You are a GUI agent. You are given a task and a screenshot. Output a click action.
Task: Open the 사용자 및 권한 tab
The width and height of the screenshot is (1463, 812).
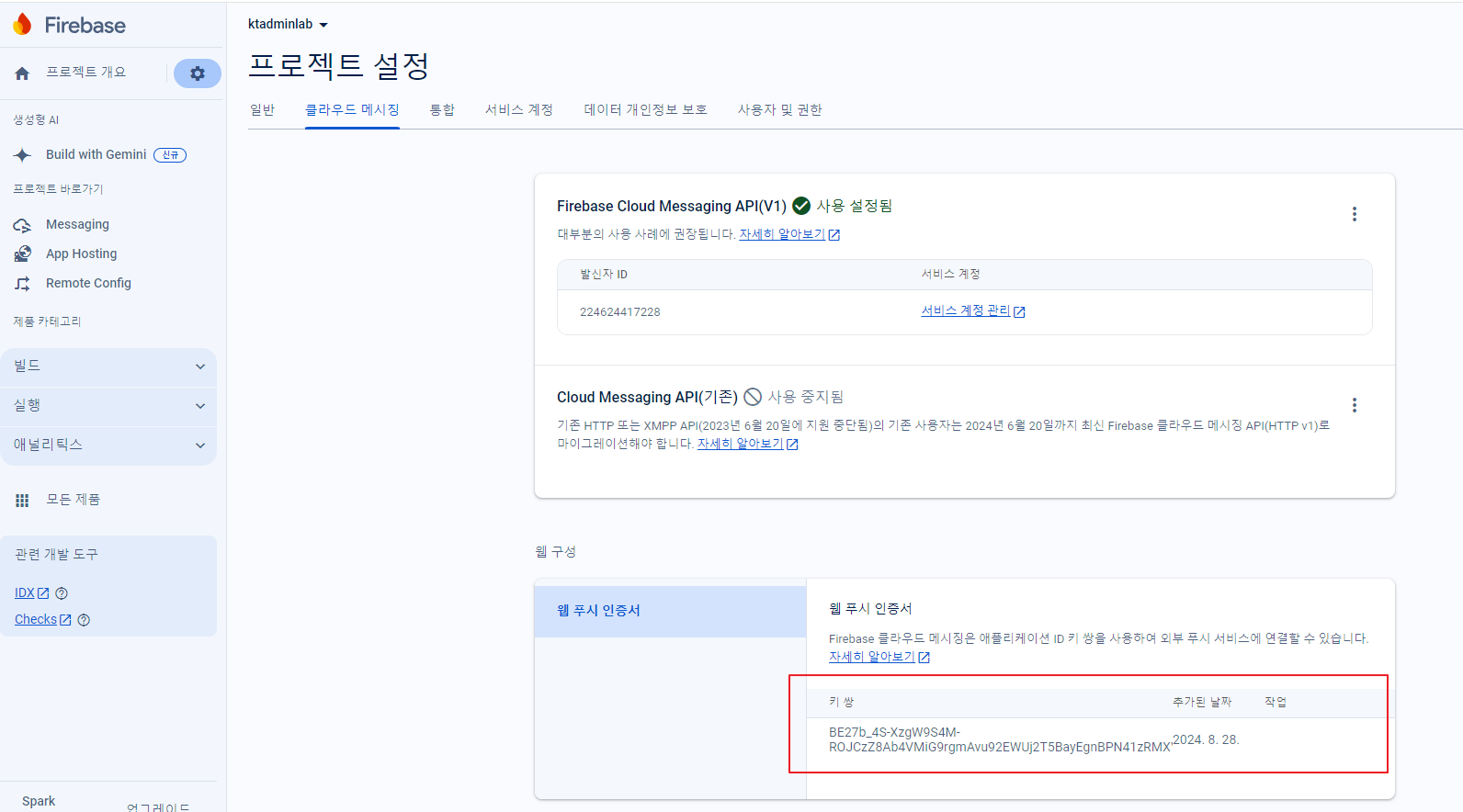point(780,110)
